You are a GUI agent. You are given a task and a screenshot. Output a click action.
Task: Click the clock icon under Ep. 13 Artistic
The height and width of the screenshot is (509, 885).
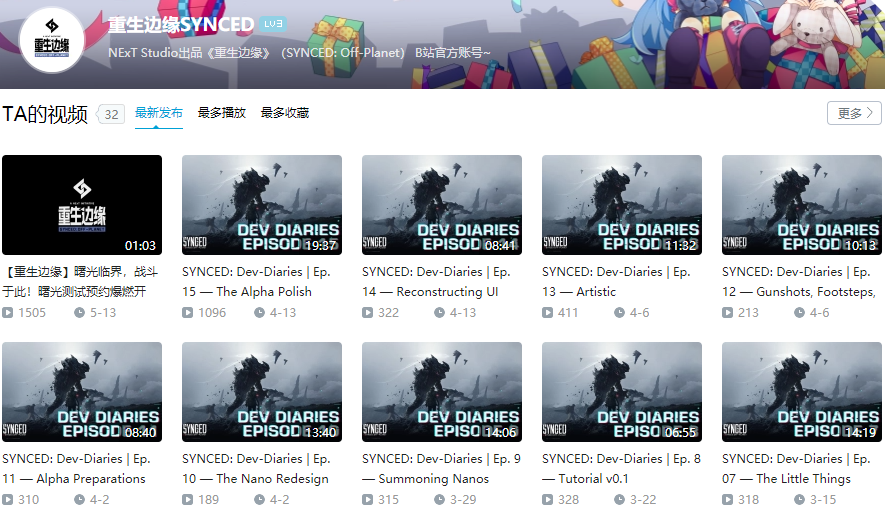pyautogui.click(x=619, y=313)
